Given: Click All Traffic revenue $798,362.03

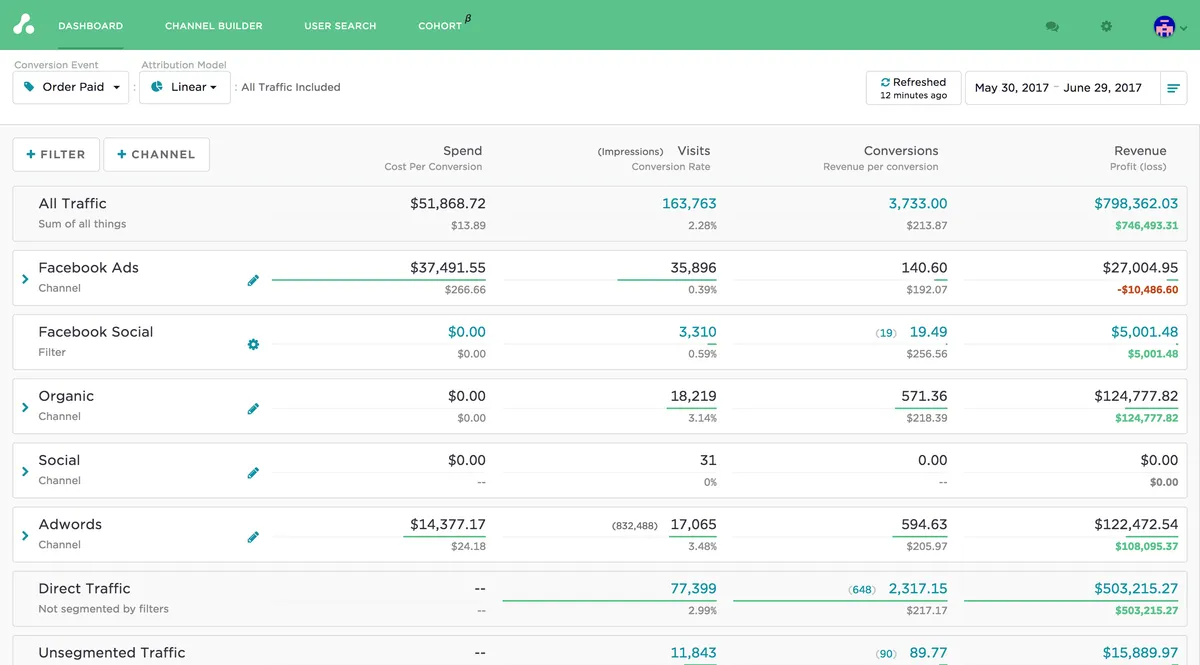Looking at the screenshot, I should click(1136, 204).
